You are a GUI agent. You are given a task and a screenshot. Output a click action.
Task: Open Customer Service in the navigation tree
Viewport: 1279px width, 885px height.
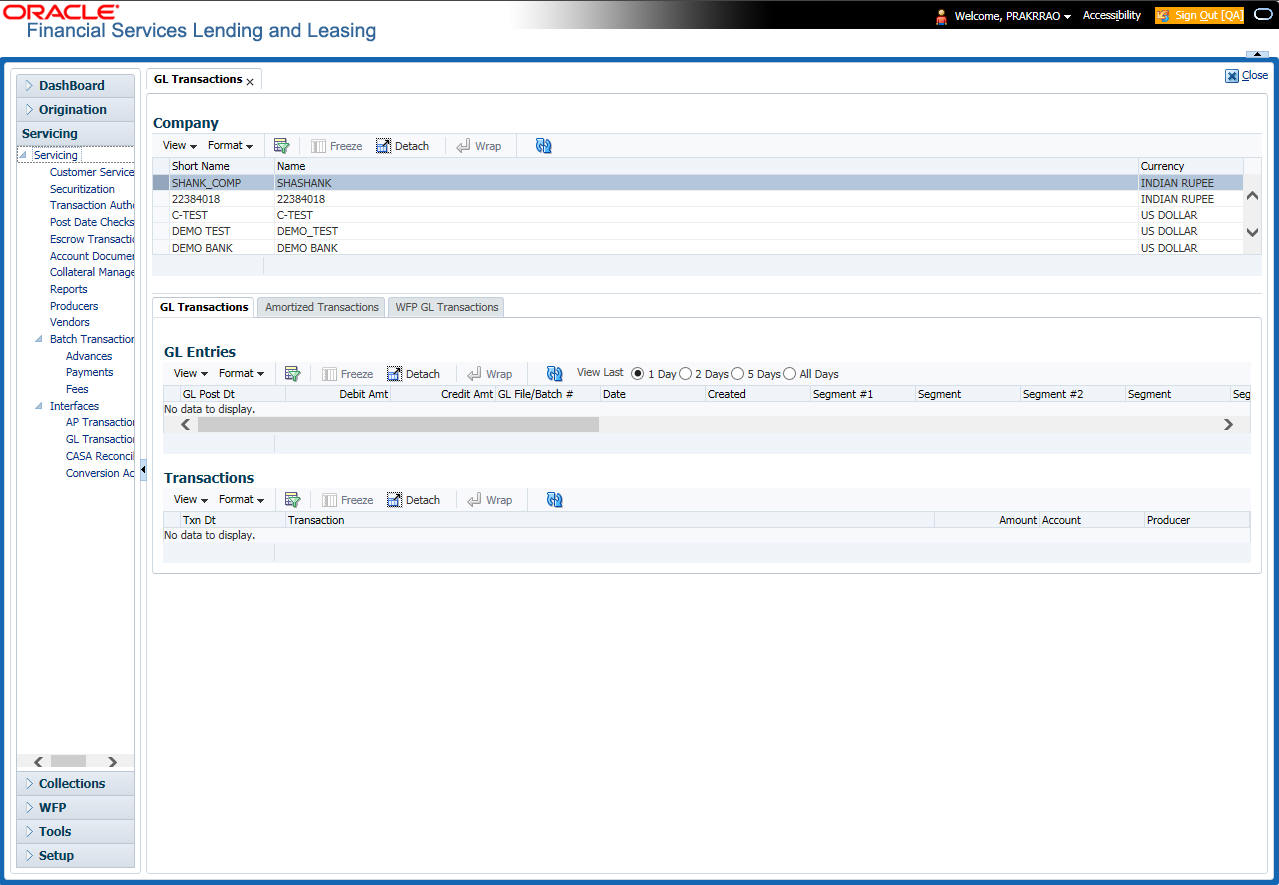tap(92, 172)
